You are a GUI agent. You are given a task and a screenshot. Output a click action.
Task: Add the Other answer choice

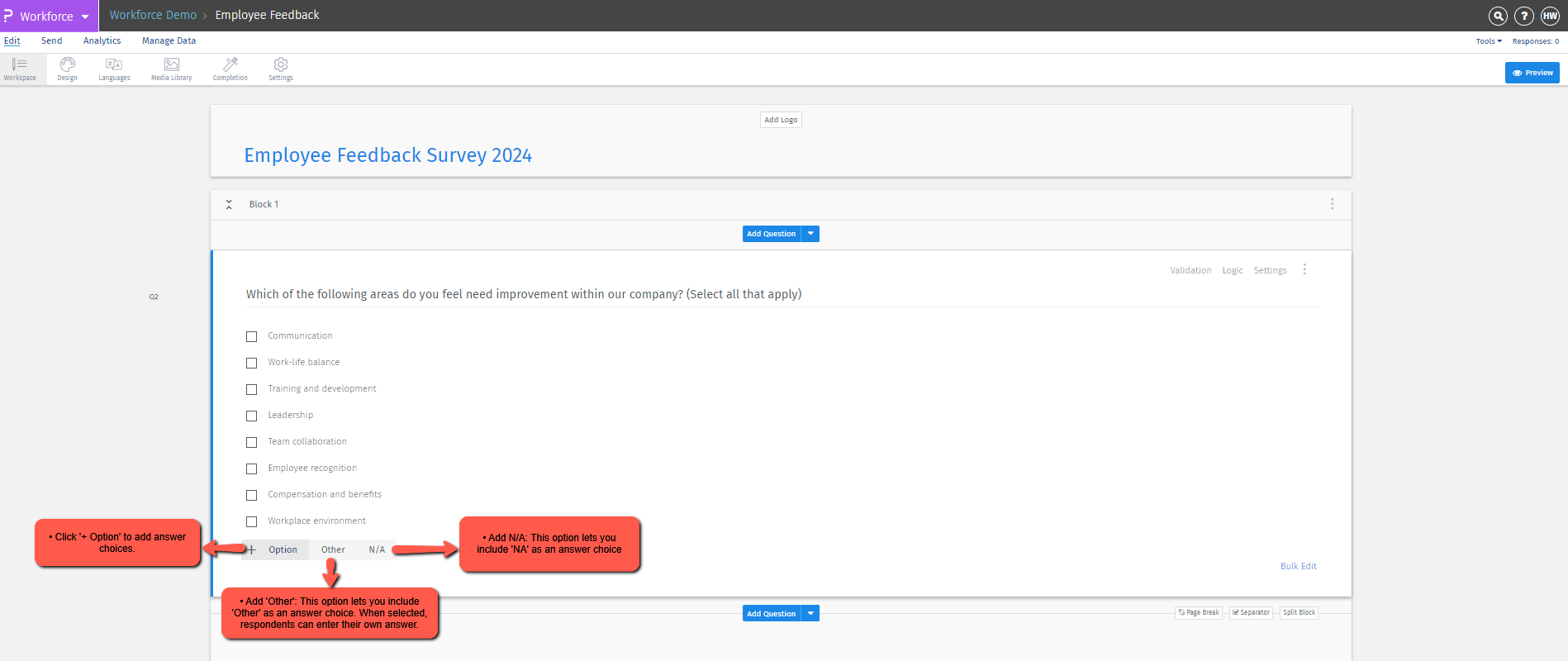pyautogui.click(x=333, y=549)
